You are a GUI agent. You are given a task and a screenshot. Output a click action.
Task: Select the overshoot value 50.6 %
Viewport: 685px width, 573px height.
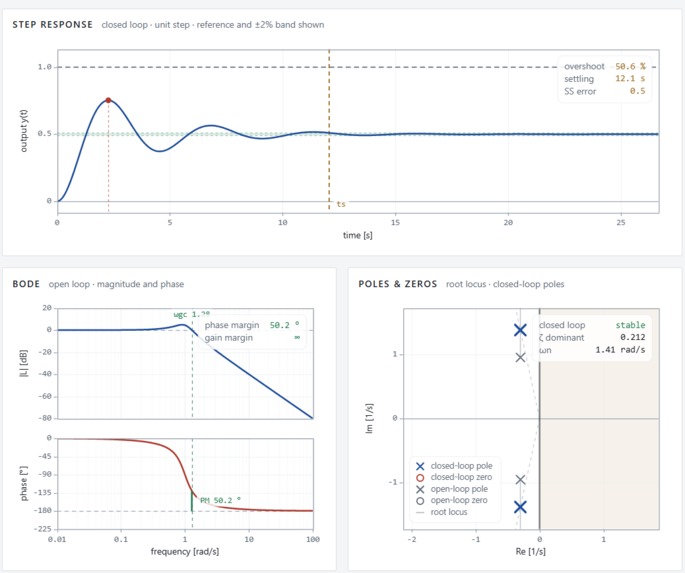(630, 66)
